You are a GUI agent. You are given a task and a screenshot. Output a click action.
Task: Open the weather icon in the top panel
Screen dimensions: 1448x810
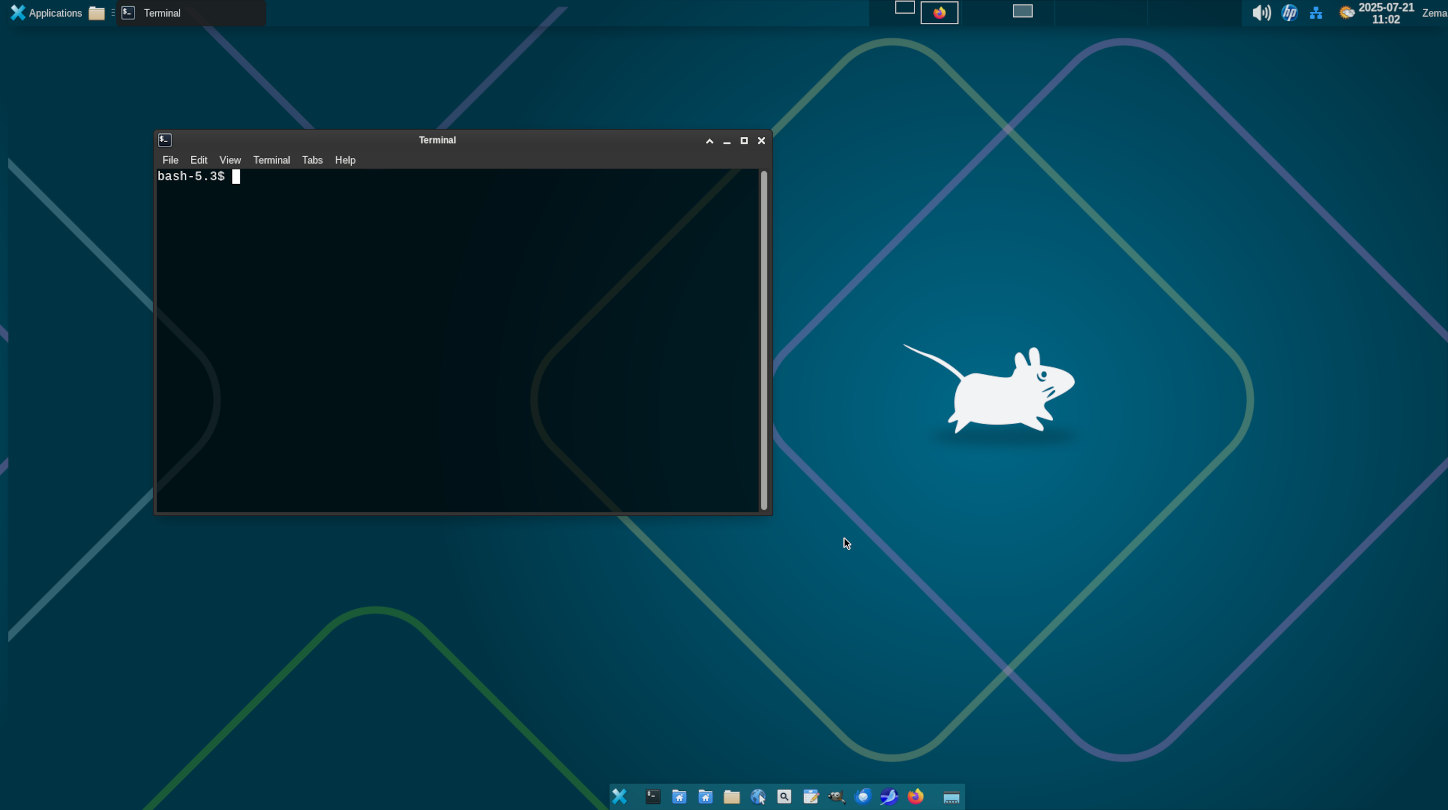click(x=1347, y=13)
